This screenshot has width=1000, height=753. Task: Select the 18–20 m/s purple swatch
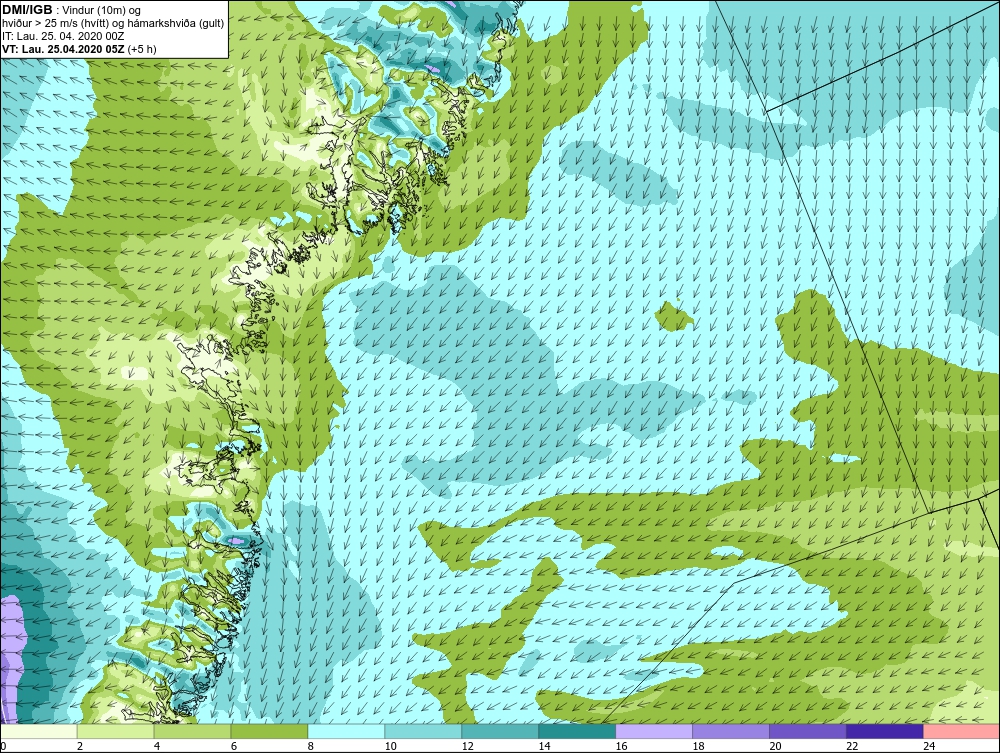coord(731,731)
